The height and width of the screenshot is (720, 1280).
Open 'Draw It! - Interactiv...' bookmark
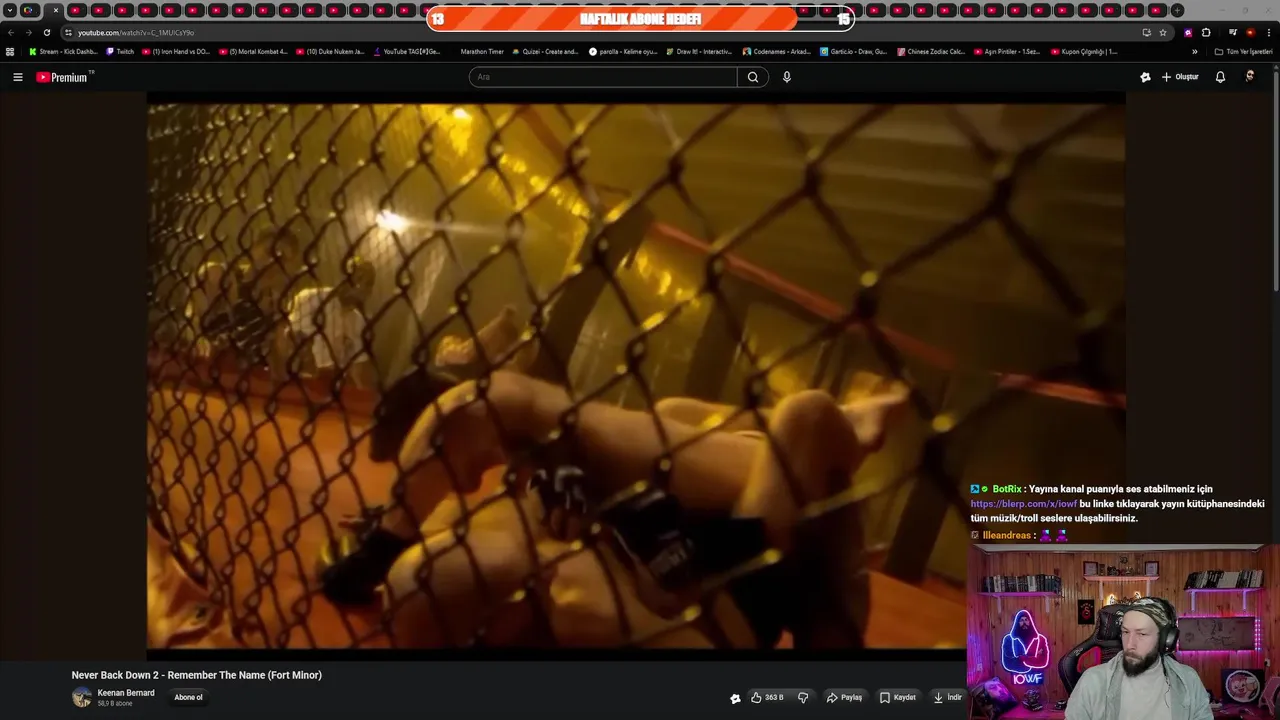coord(699,51)
